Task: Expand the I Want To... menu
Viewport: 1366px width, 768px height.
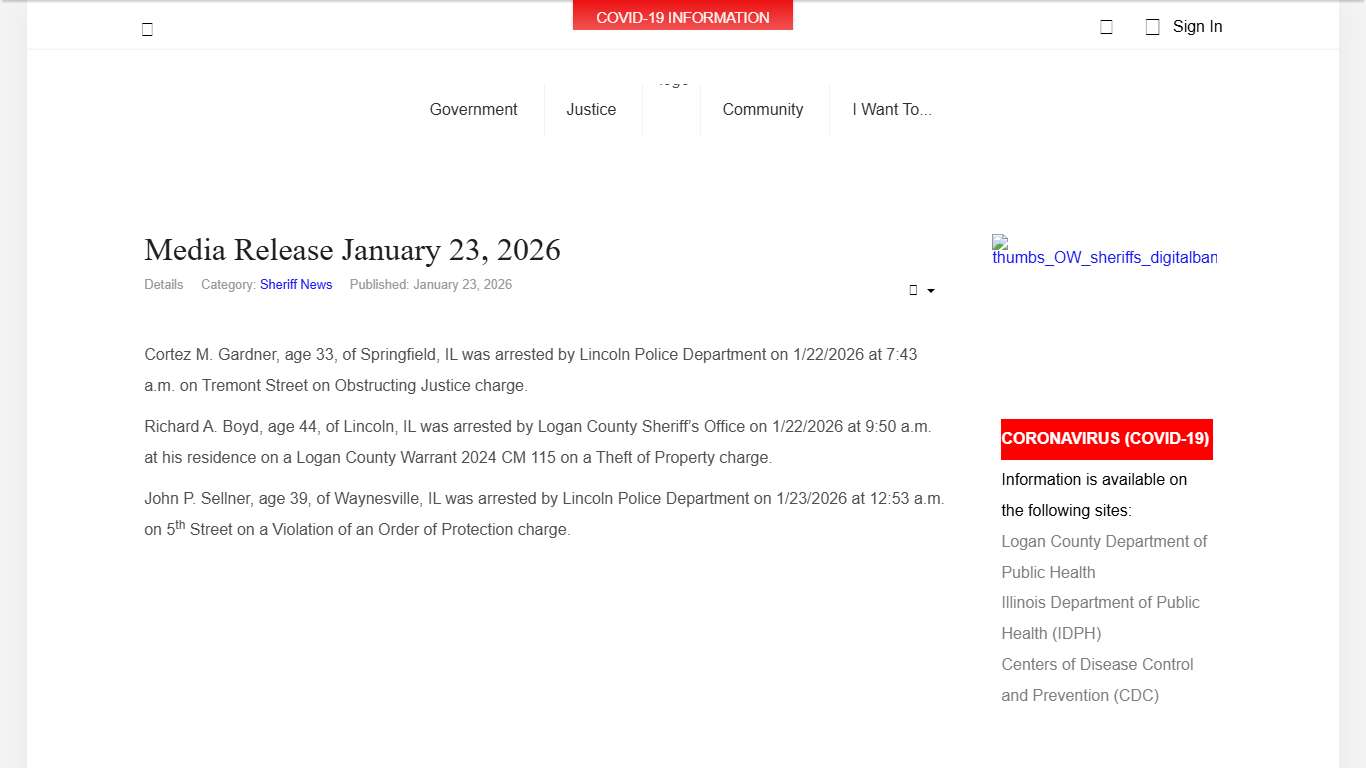Action: click(x=892, y=109)
